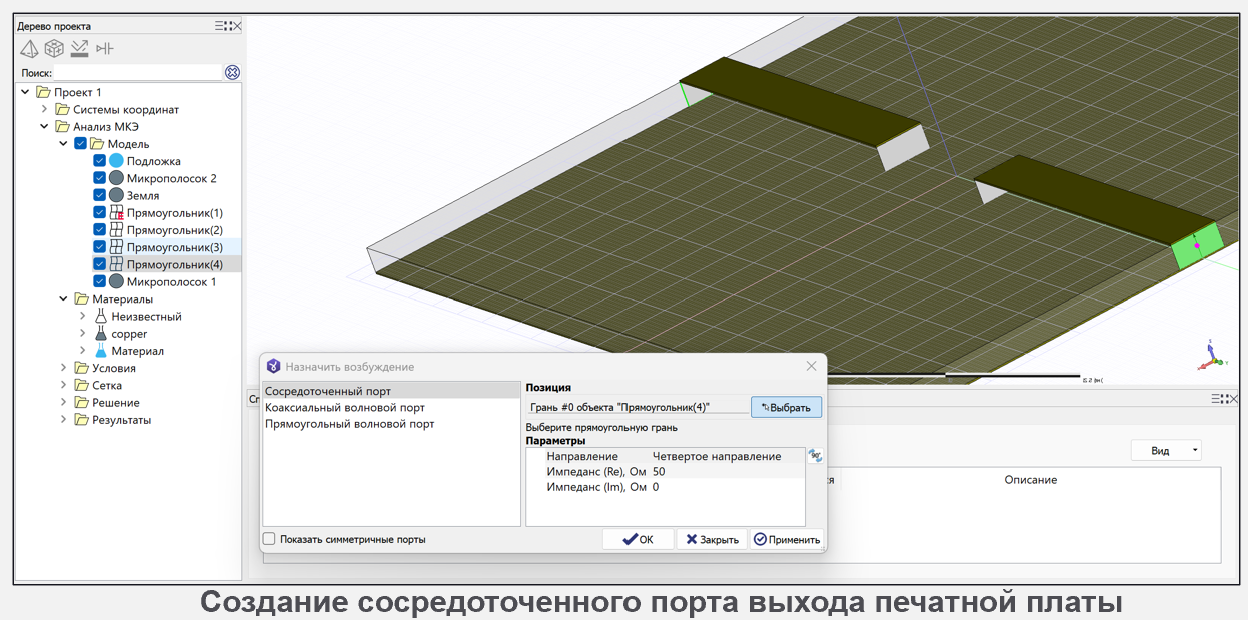Enable the Показать симметричные порты checkbox
This screenshot has height=620, width=1248.
pyautogui.click(x=269, y=539)
